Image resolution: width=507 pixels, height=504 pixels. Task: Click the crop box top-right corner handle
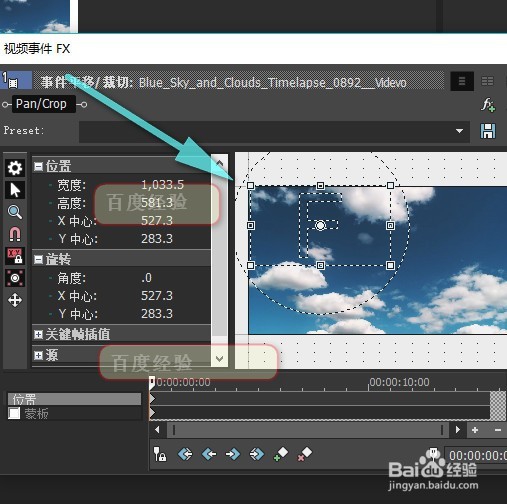(x=390, y=185)
